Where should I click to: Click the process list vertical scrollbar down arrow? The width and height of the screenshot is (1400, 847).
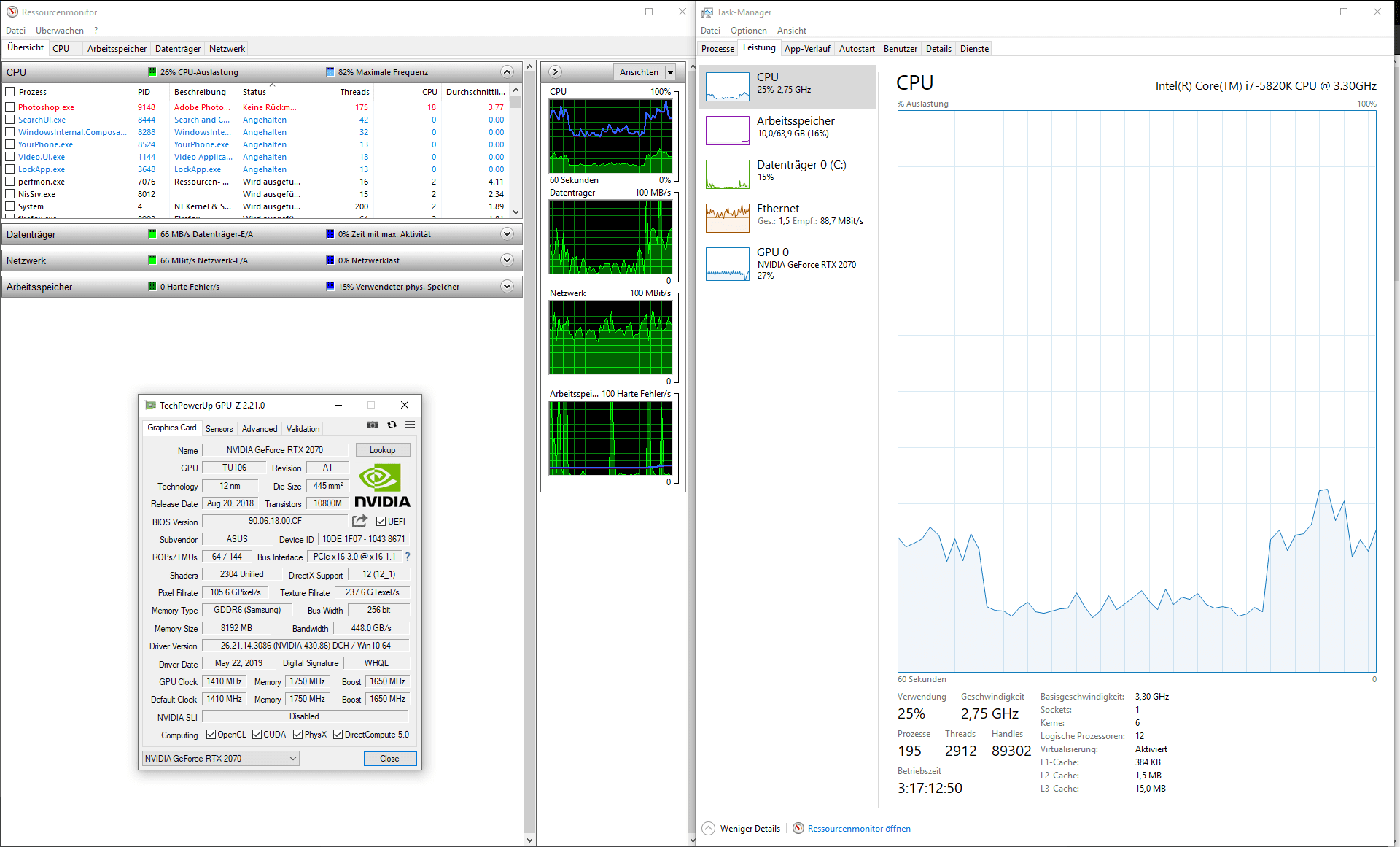point(516,212)
